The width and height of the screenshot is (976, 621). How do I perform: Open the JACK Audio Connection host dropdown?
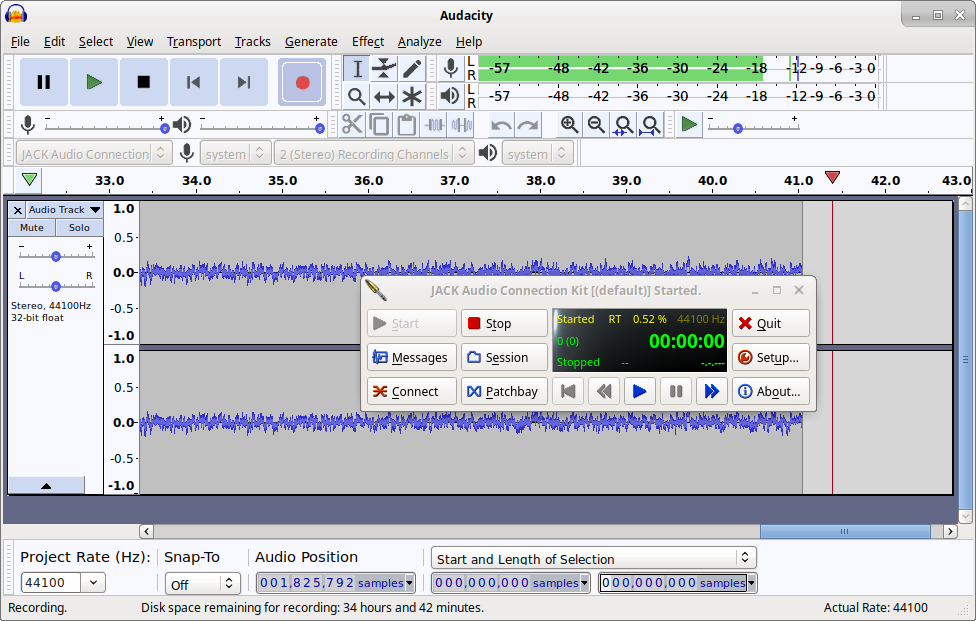(x=93, y=153)
